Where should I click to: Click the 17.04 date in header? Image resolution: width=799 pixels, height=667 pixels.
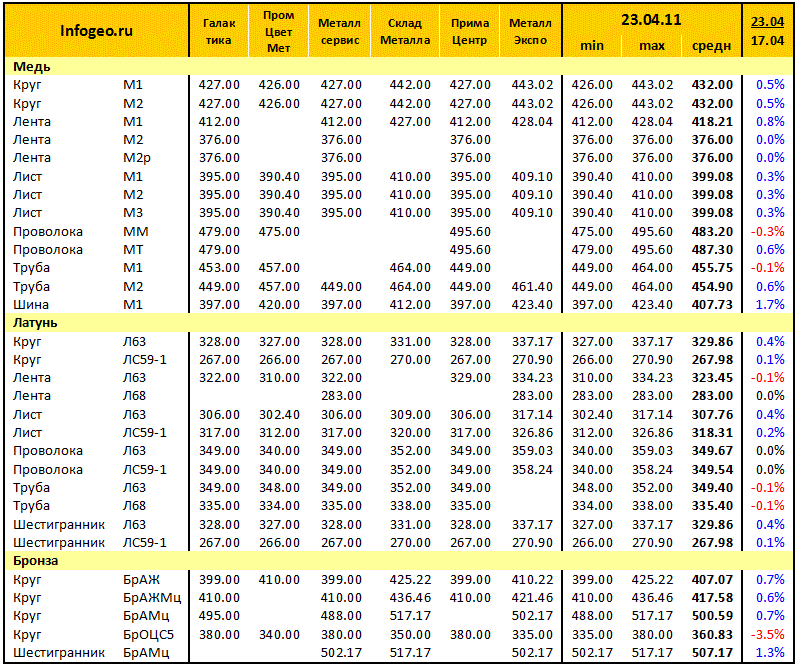tap(767, 40)
